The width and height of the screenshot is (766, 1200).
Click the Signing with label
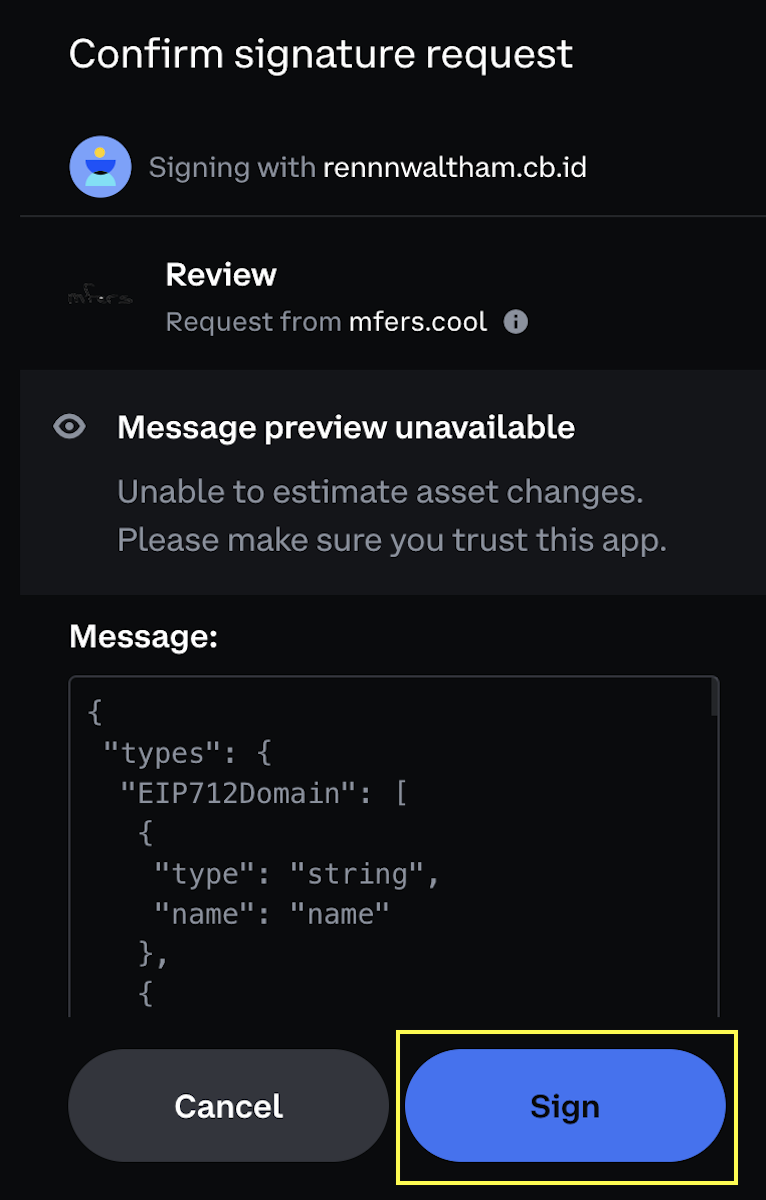point(232,167)
